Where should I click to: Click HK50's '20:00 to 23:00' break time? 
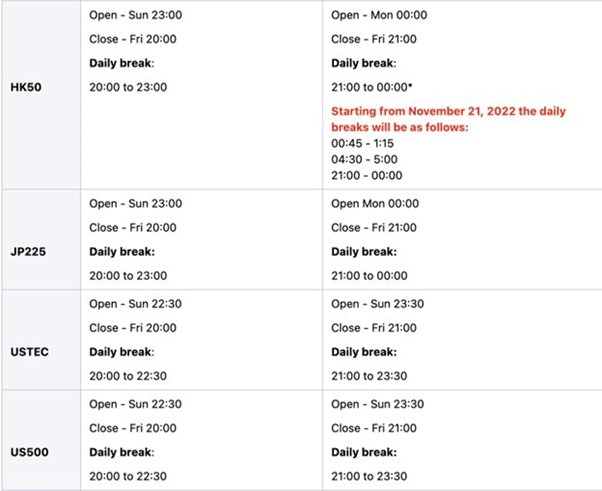point(128,87)
